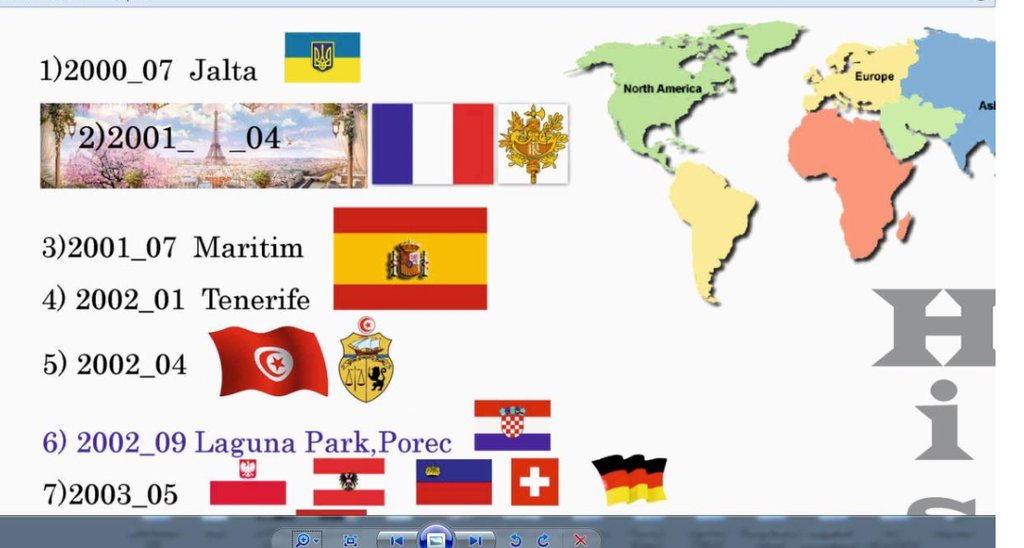
Task: Rotate the picture counterclockwise
Action: 515,540
